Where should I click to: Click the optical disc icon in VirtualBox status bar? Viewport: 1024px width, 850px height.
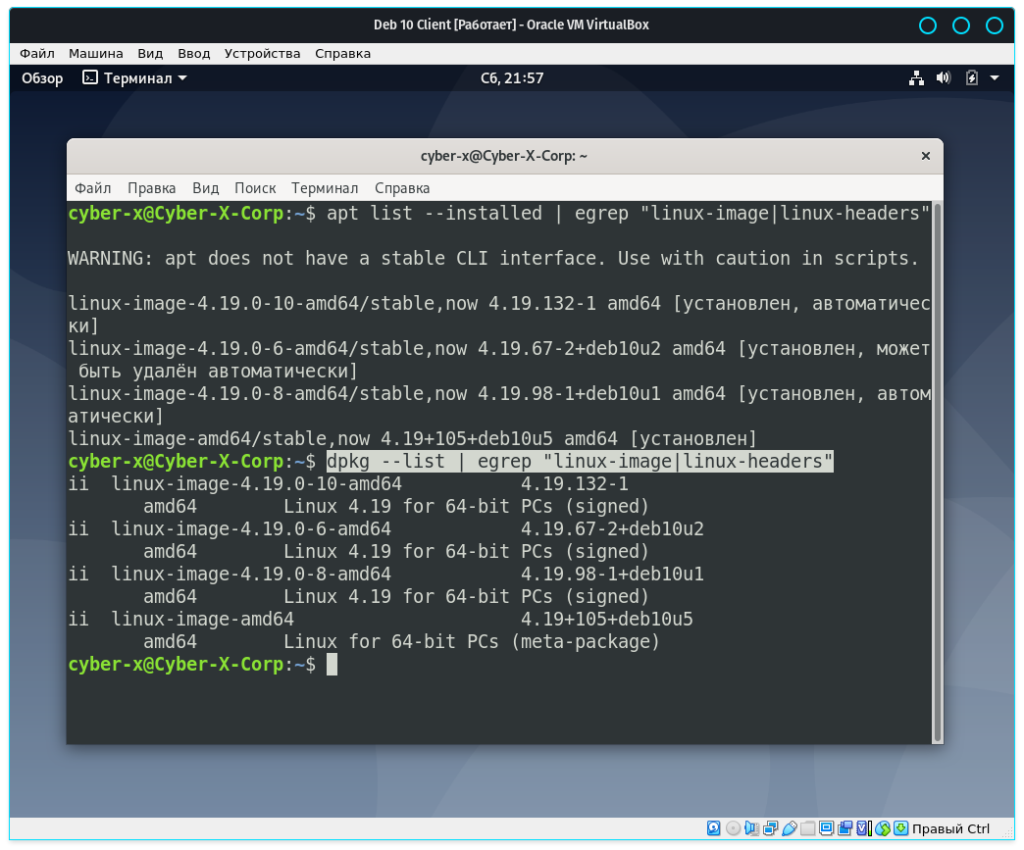tap(733, 828)
